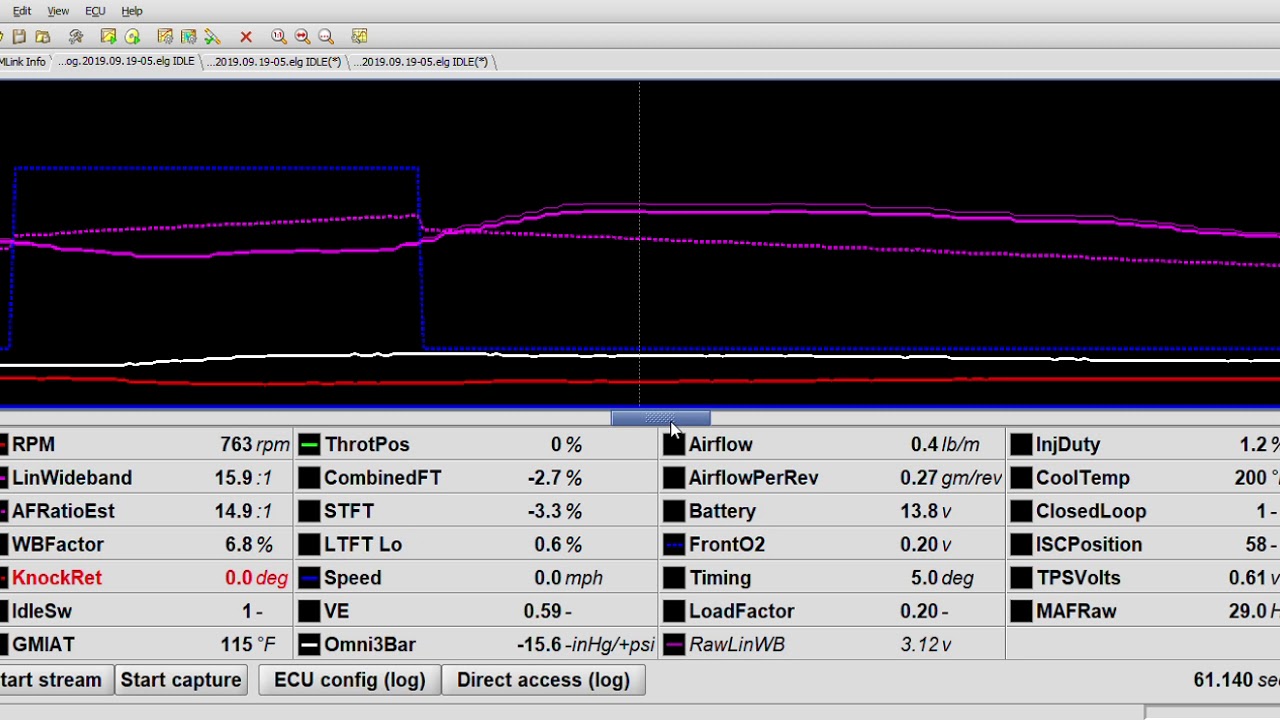
Task: Click the InjDuty color swatch
Action: pos(1021,445)
